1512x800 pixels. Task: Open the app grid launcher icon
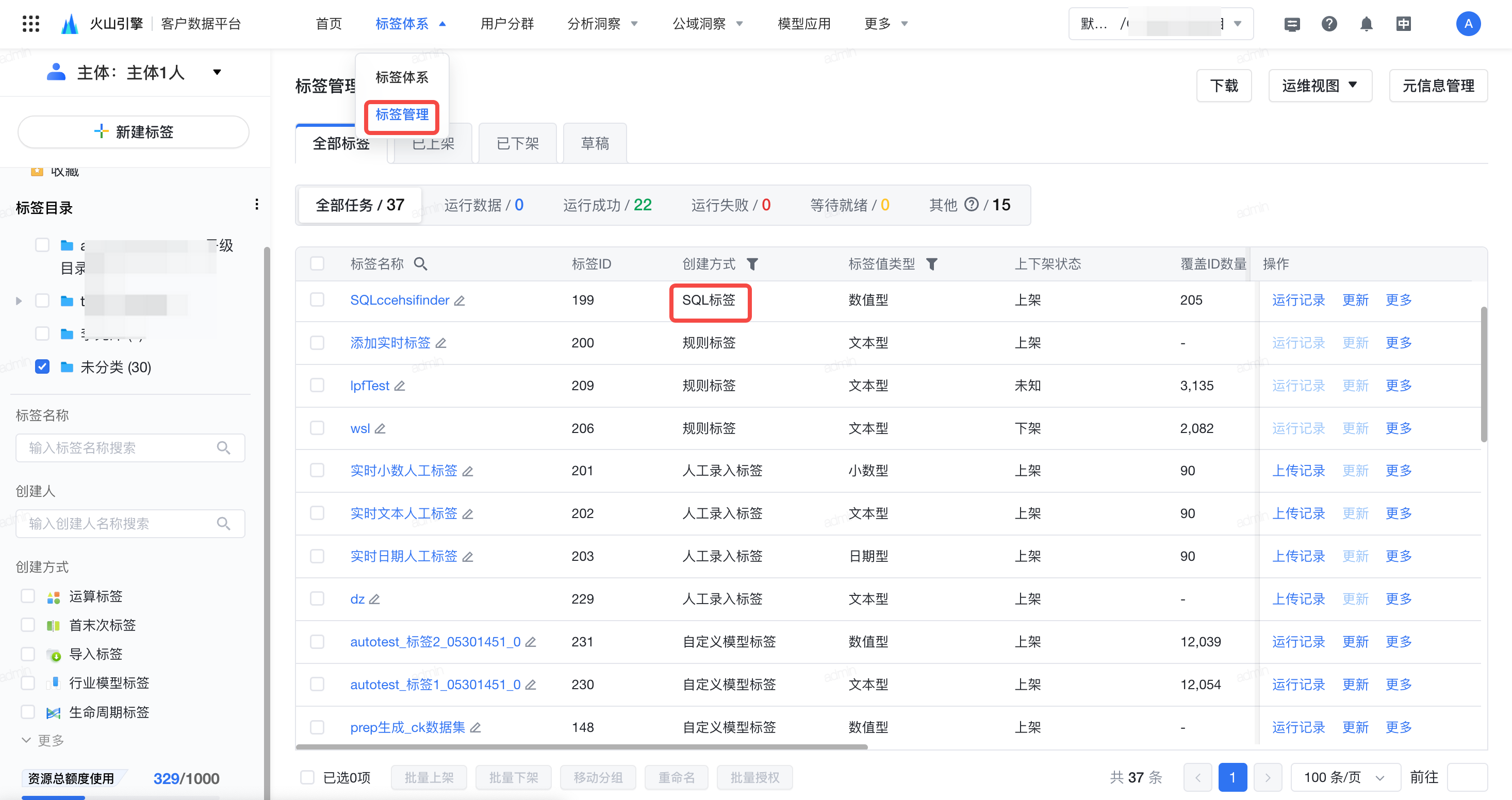point(30,24)
